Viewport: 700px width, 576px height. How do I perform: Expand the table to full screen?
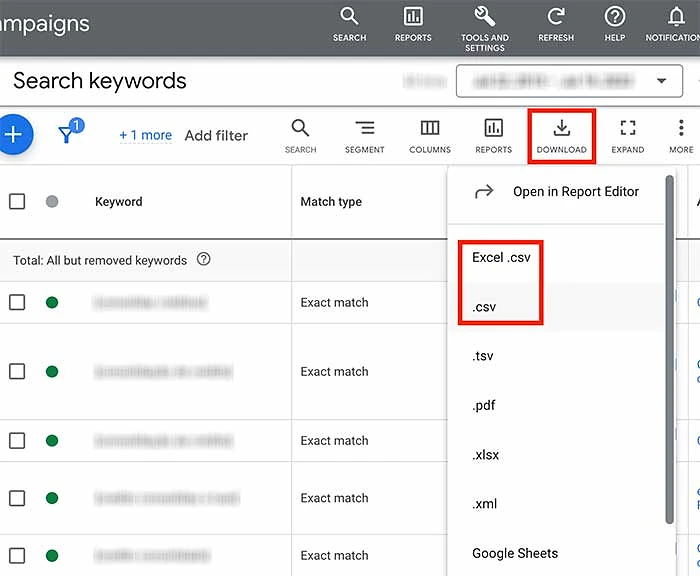coord(628,136)
